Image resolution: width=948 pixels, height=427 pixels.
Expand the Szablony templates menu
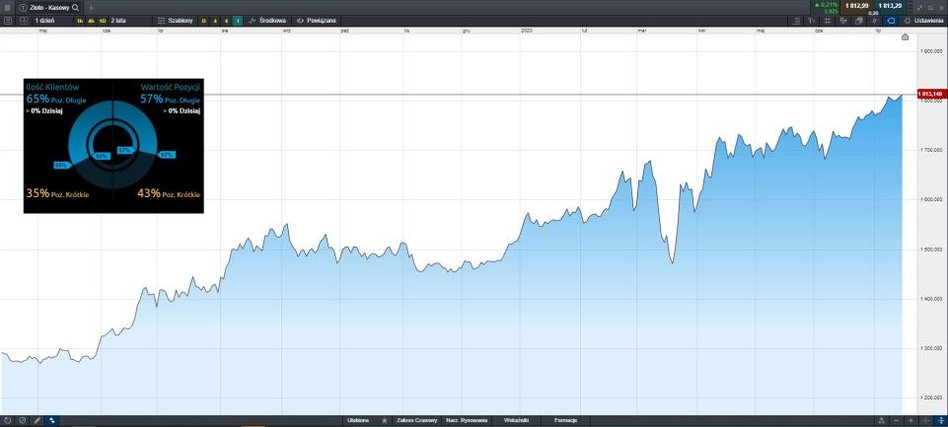tap(177, 19)
